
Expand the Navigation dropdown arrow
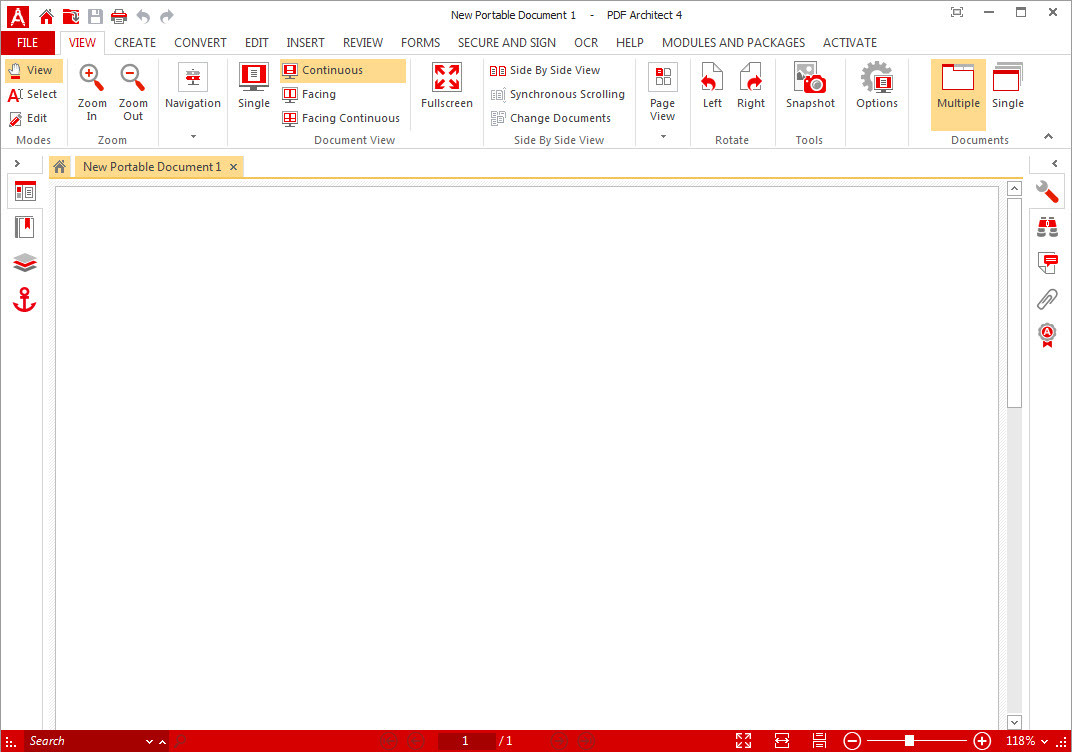tap(193, 136)
